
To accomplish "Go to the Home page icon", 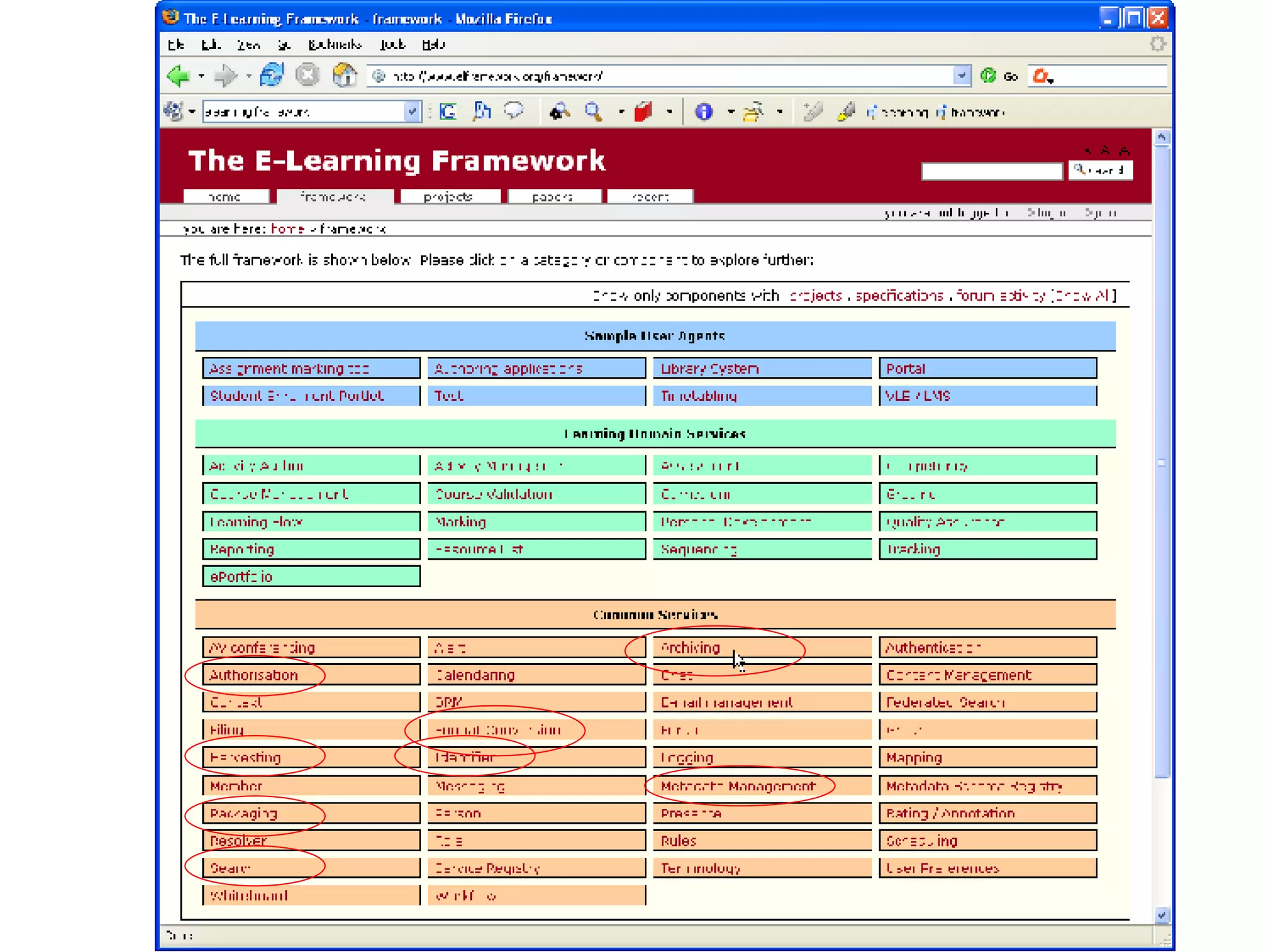I will 345,75.
